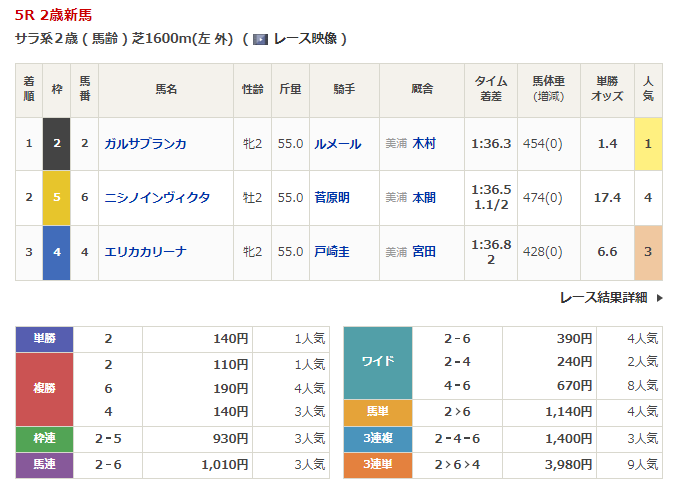Screen dimensions: 678x486
Task: Click the race video camera icon
Action: click(260, 39)
